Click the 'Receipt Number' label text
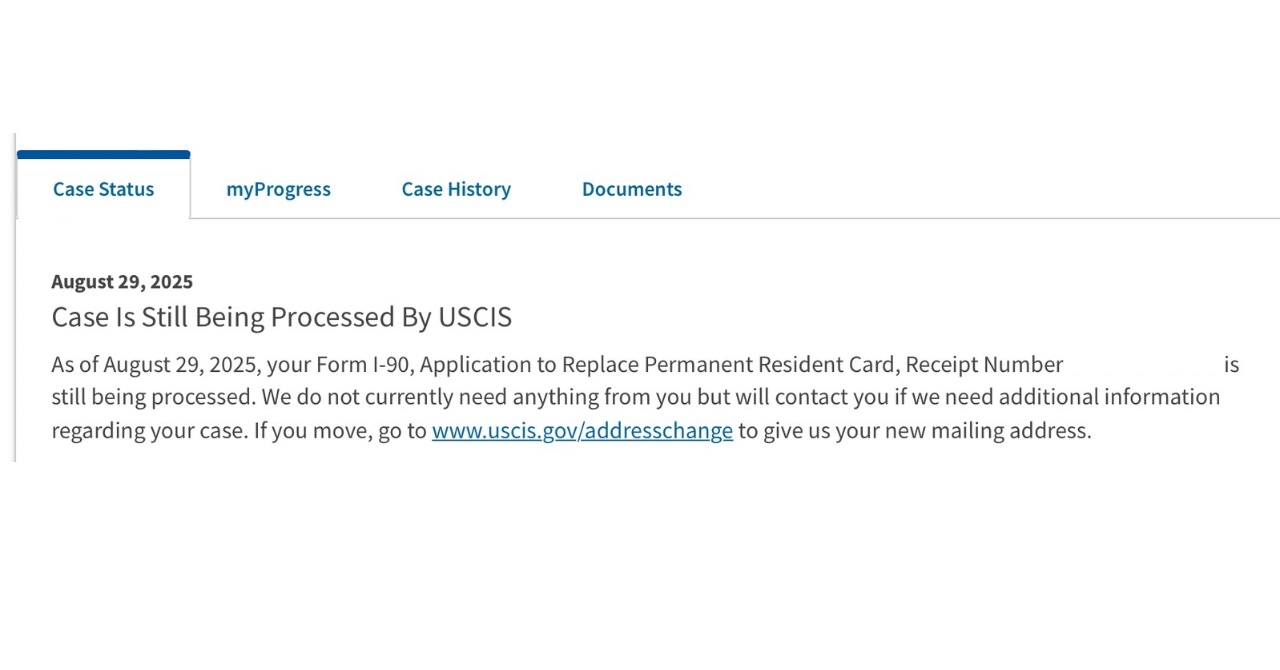 (x=984, y=365)
